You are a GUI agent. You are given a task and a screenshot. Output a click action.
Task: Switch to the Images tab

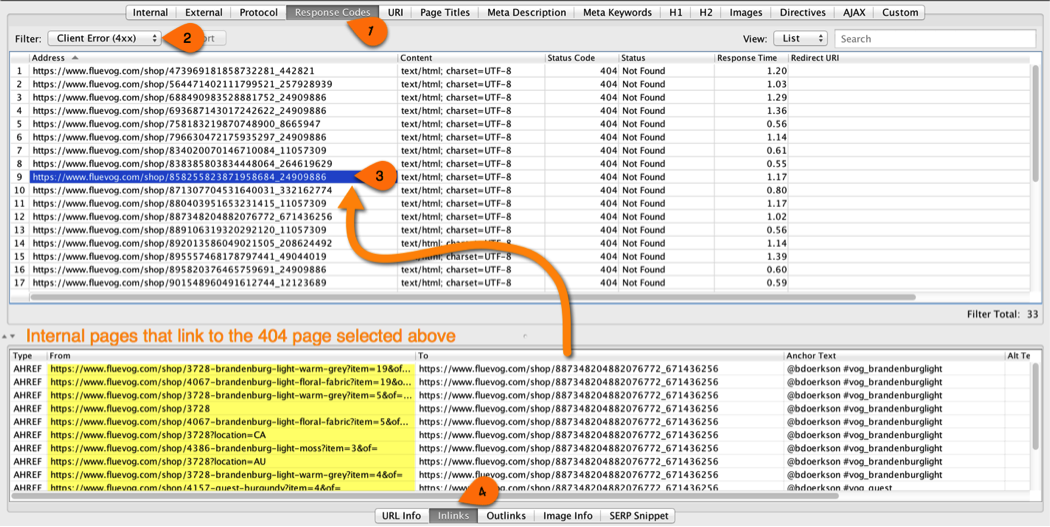point(745,13)
